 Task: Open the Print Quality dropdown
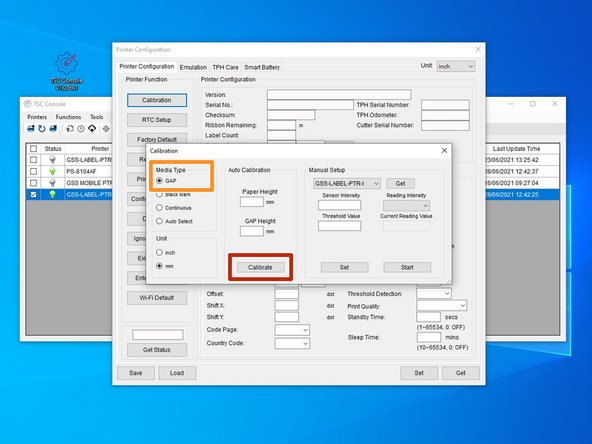click(x=441, y=306)
